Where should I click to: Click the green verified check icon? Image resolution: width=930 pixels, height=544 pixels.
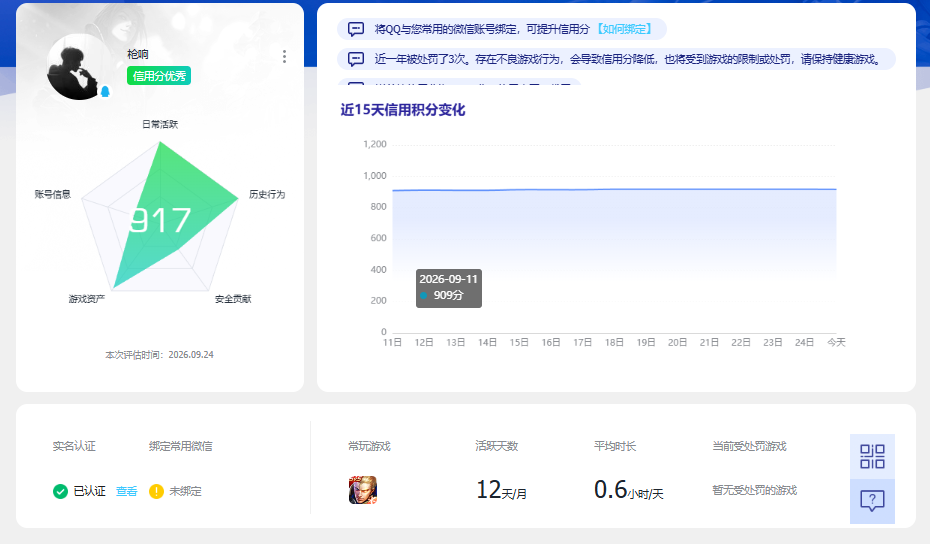[60, 491]
